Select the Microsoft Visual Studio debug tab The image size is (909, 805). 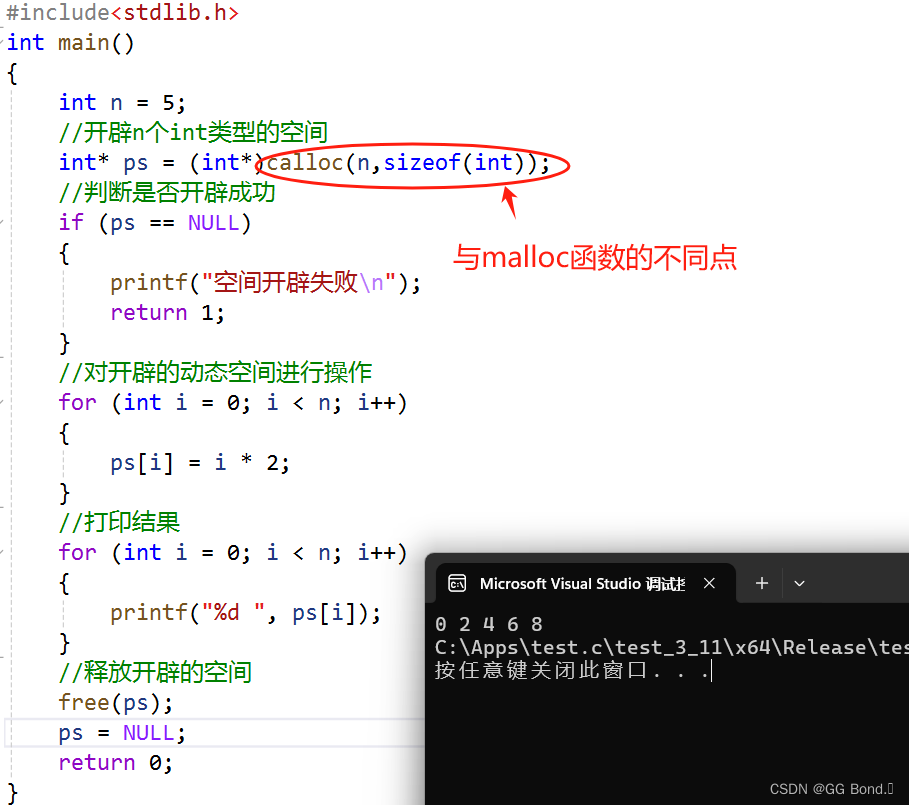point(586,583)
